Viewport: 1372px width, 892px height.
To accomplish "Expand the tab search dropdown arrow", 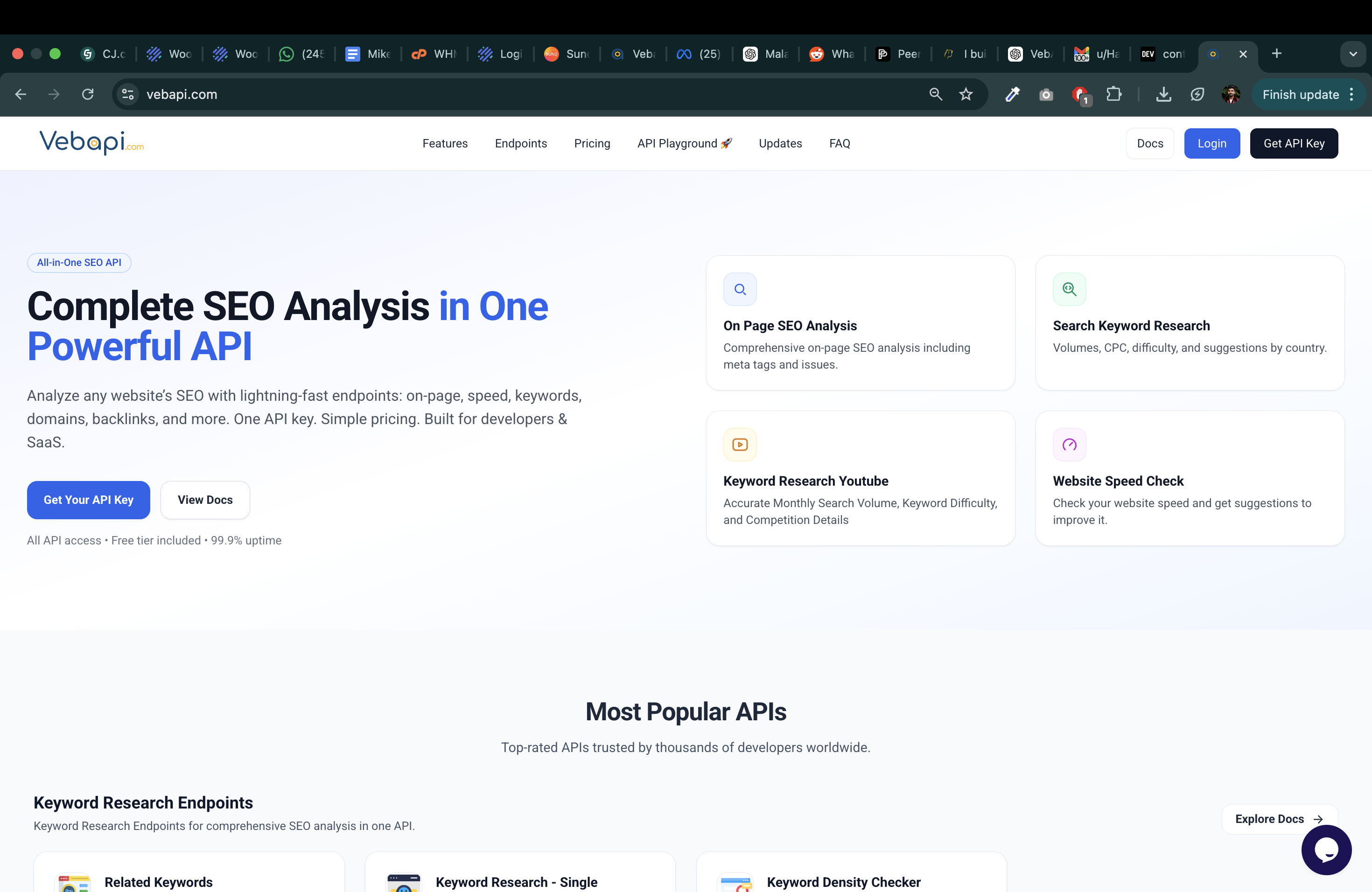I will click(1352, 54).
